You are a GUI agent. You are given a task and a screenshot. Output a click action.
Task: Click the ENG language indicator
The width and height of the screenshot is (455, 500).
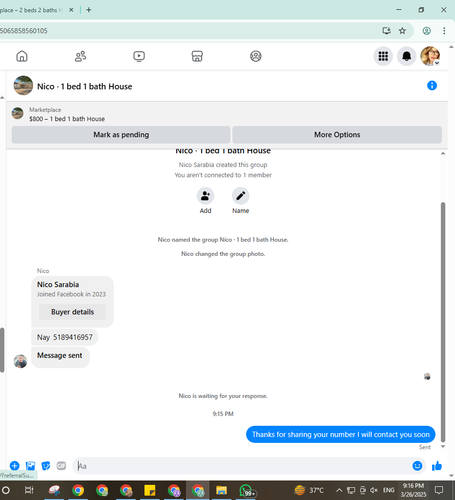[x=389, y=490]
